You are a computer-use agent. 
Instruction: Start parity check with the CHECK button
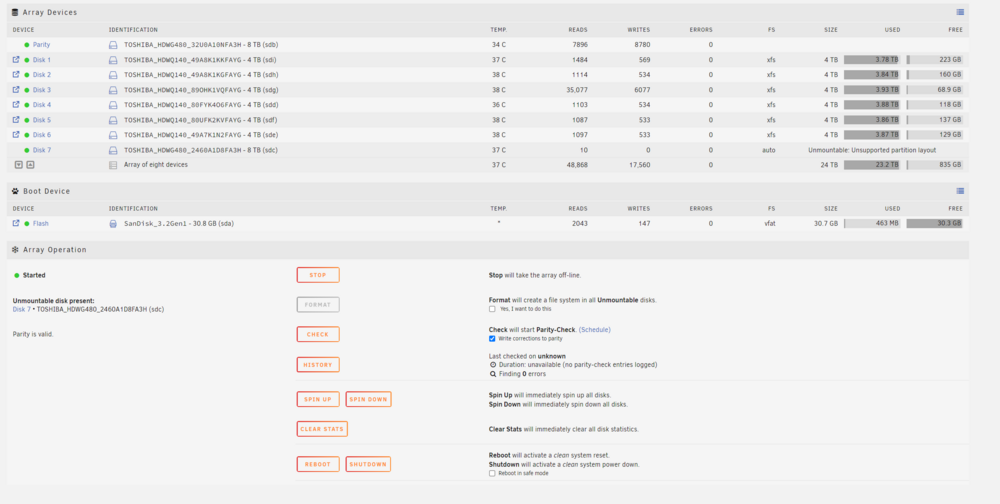coord(318,334)
